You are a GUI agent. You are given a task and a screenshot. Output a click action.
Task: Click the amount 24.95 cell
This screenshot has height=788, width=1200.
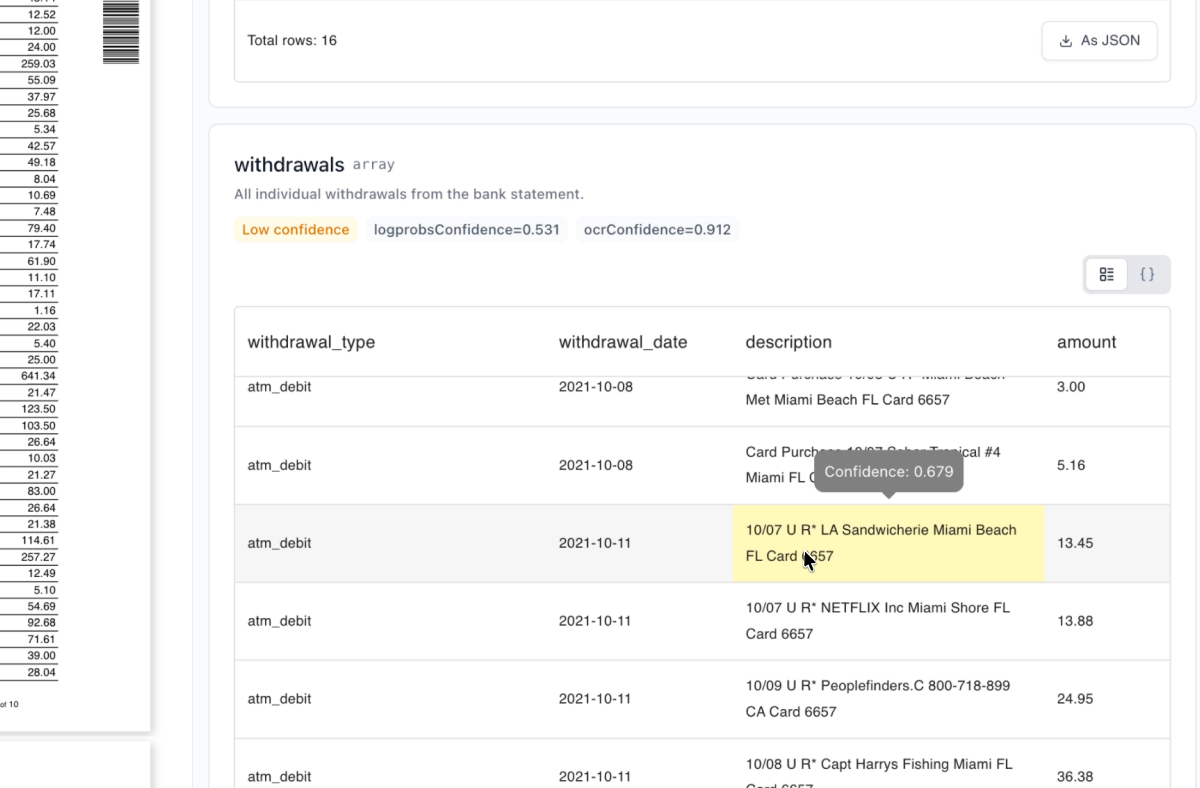(x=1075, y=699)
